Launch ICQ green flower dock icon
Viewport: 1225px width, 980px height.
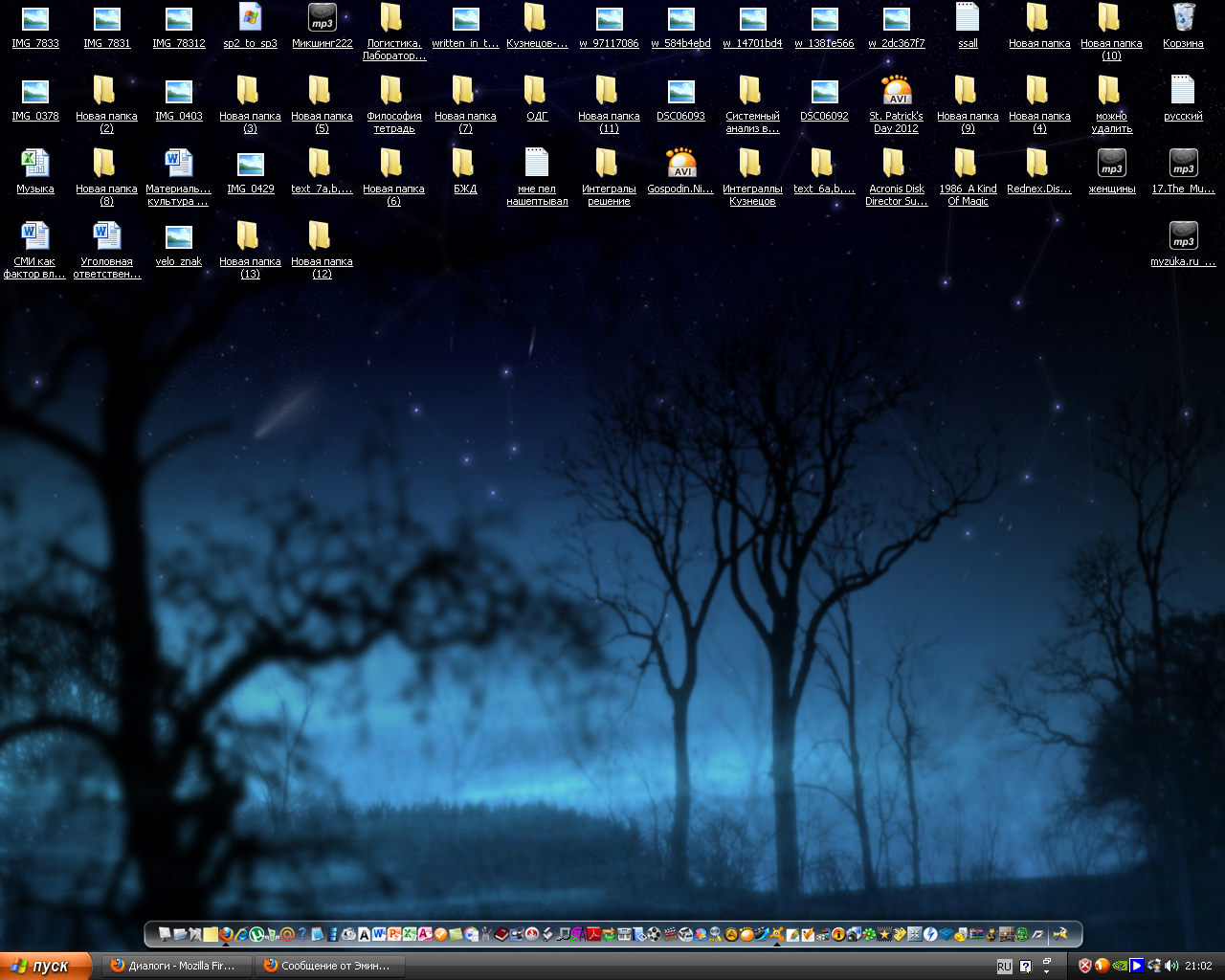[x=869, y=934]
